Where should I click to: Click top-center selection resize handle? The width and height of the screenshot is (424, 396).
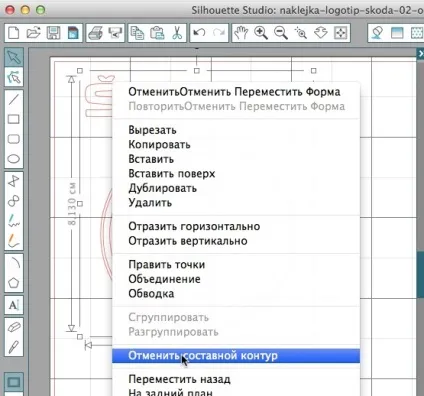pos(197,71)
